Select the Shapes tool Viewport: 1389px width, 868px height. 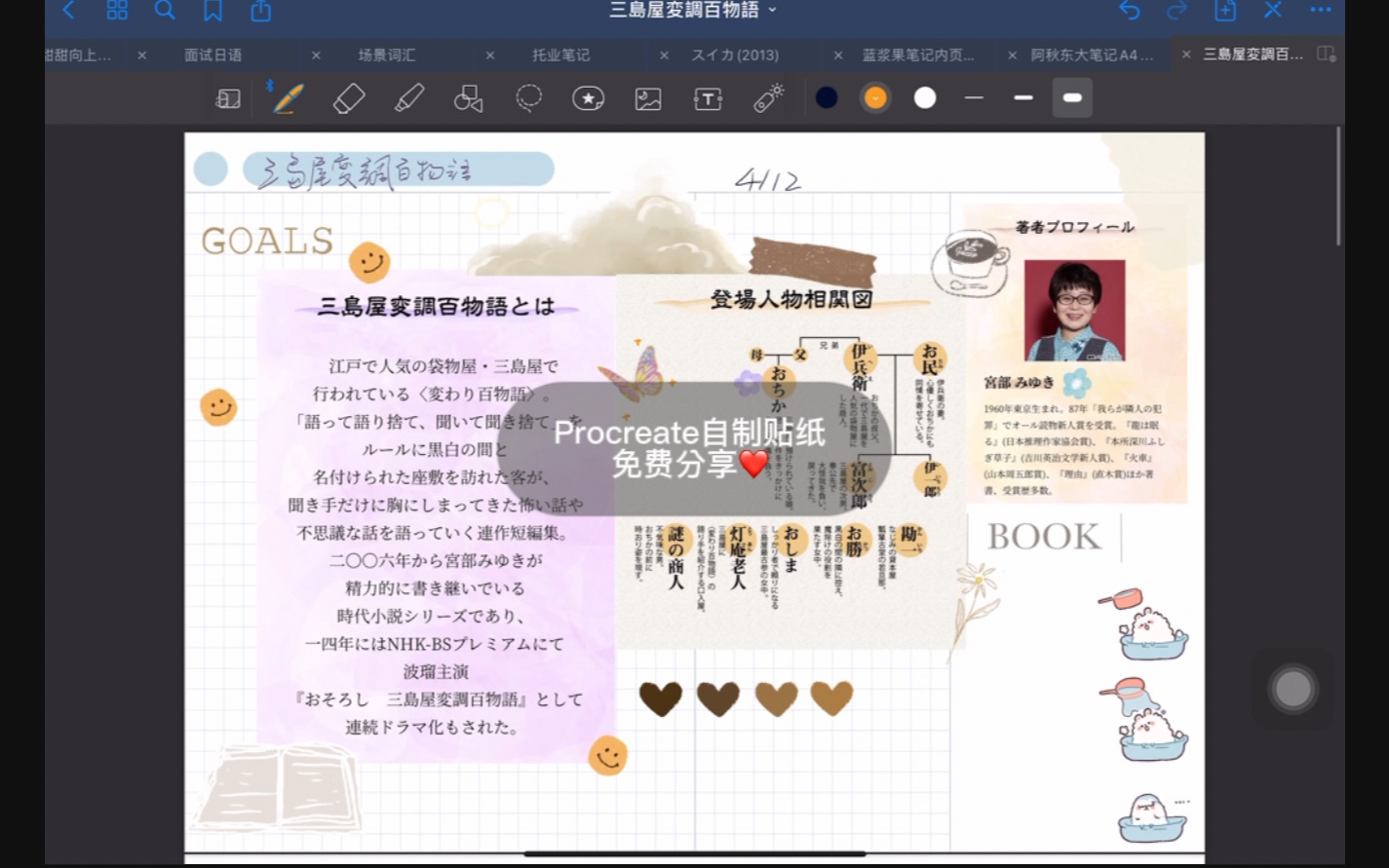[469, 98]
